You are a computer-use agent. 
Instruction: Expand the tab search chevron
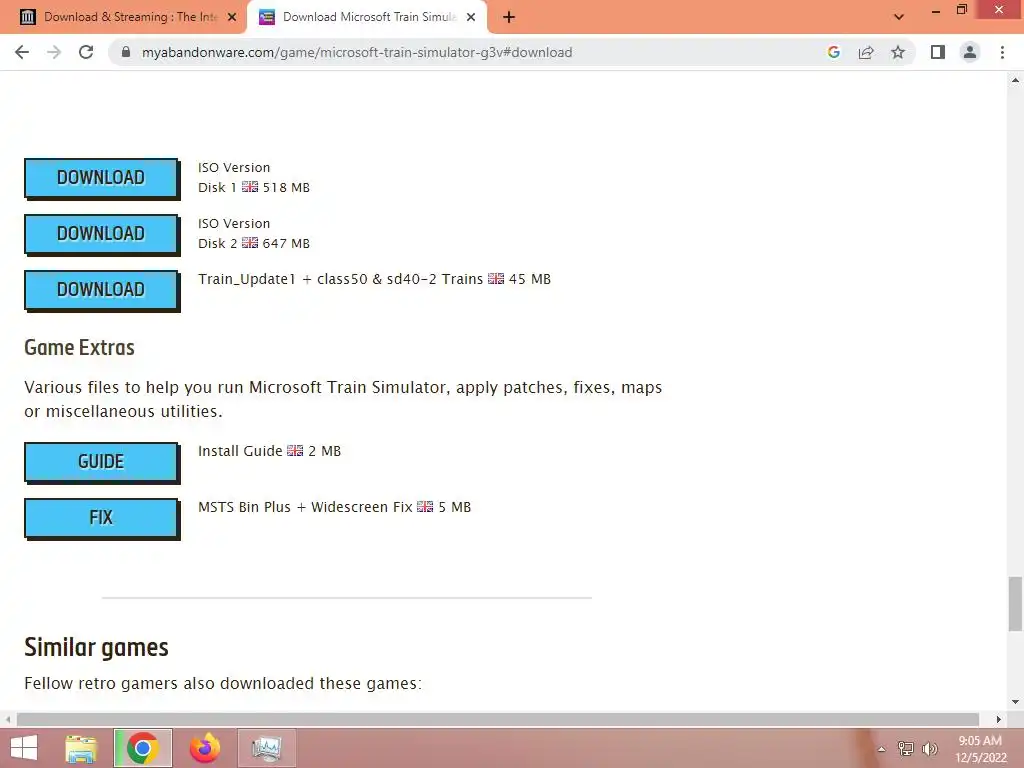click(899, 17)
